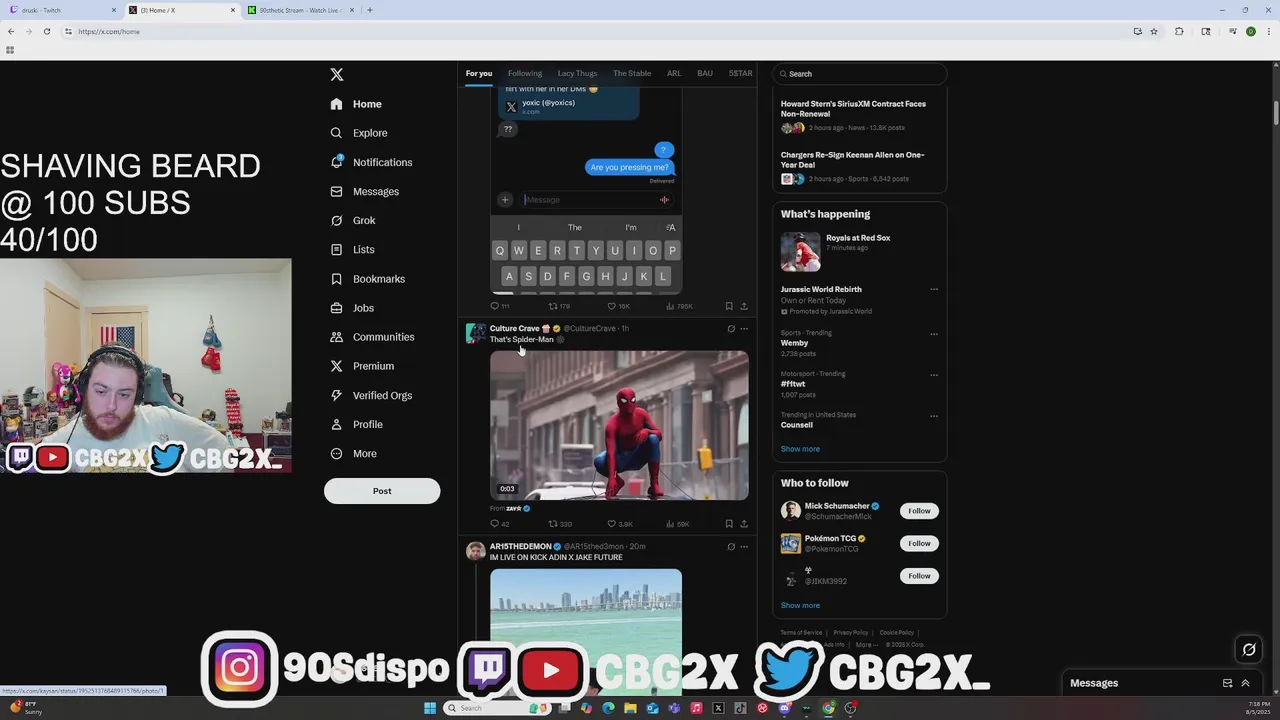1280x720 pixels.
Task: Open Bookmarks in the sidebar
Action: coord(367,279)
